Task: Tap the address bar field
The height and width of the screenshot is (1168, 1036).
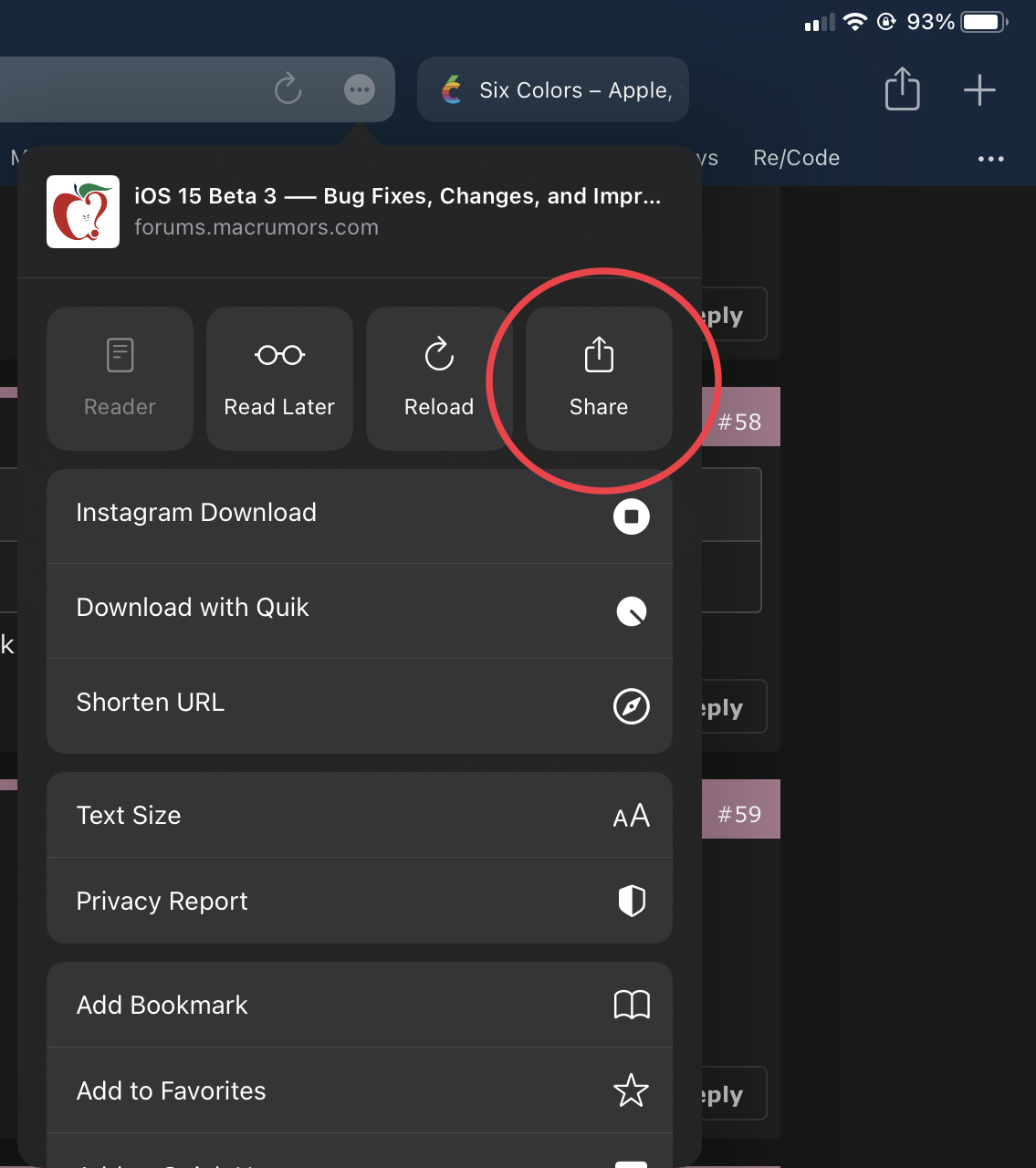Action: coord(197,89)
